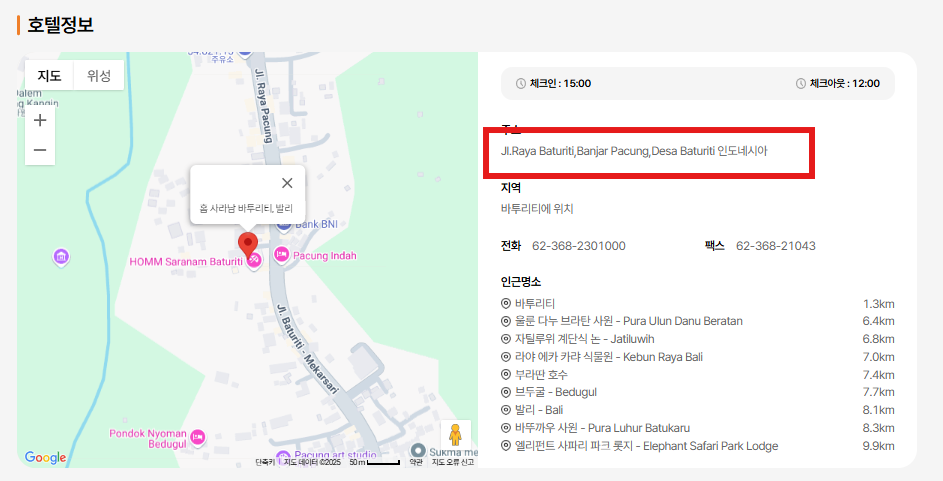The width and height of the screenshot is (943, 481).
Task: Click the check-out clock icon
Action: click(x=800, y=84)
